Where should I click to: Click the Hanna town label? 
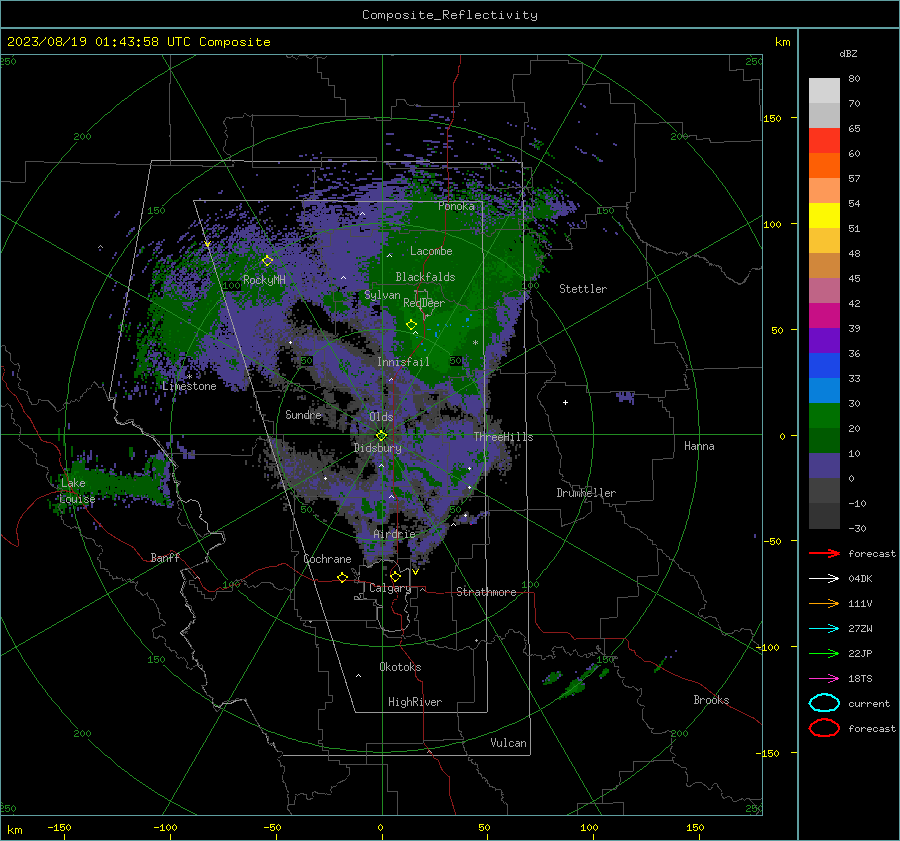point(699,446)
